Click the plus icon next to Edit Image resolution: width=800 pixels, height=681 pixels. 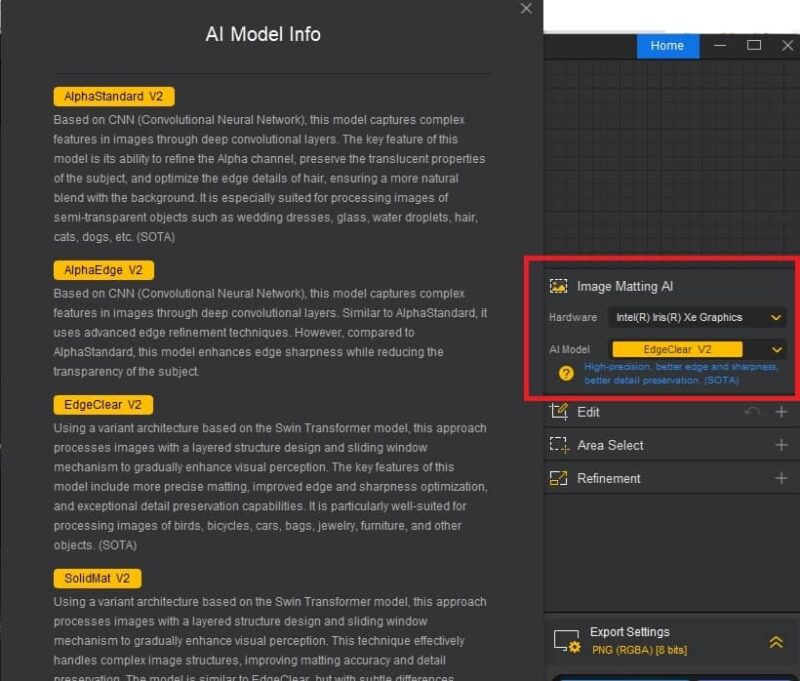tap(782, 412)
